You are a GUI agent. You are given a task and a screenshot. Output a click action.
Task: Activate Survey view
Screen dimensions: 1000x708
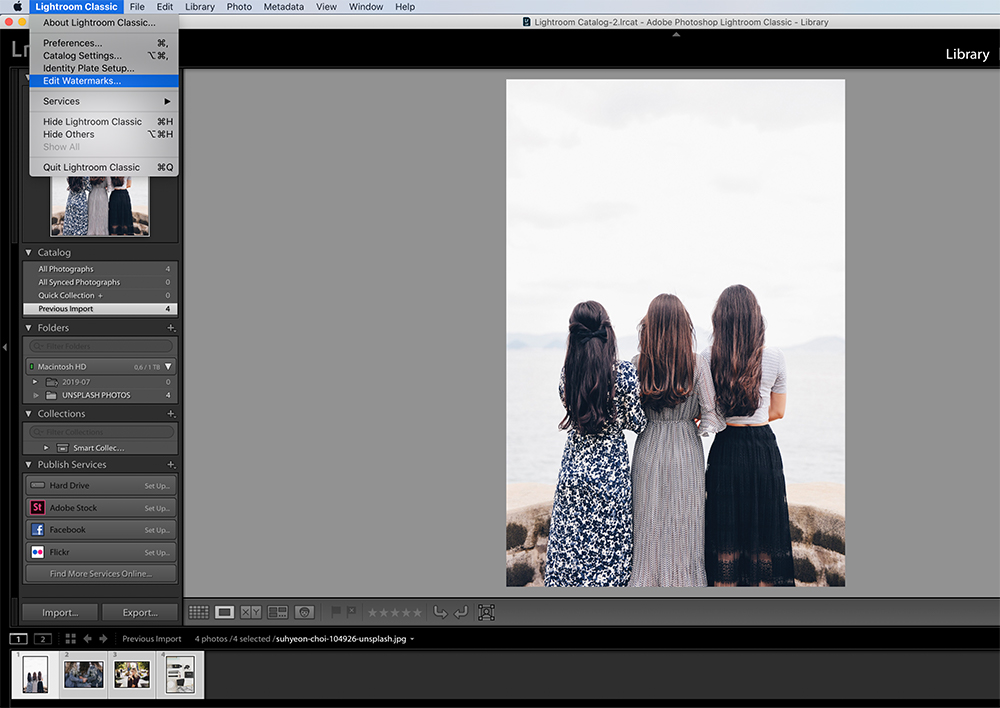click(280, 612)
